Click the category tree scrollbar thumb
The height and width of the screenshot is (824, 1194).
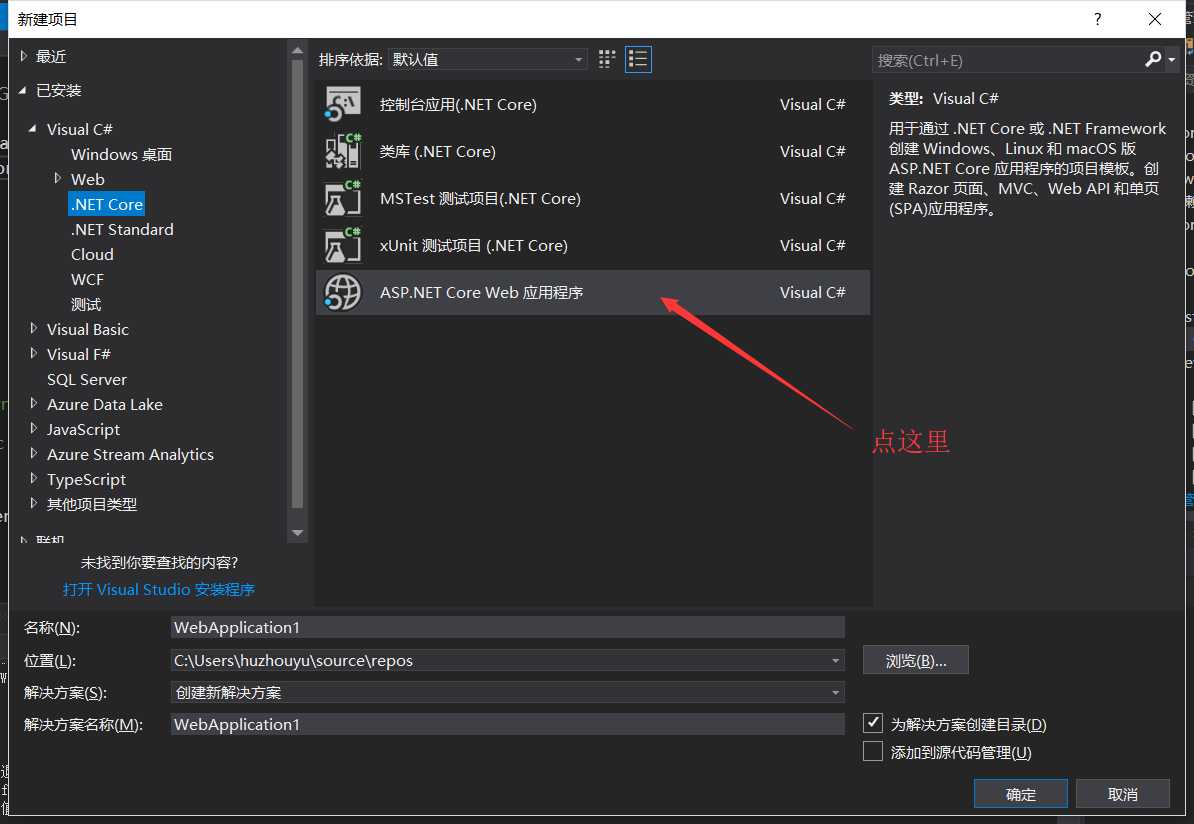pyautogui.click(x=298, y=283)
